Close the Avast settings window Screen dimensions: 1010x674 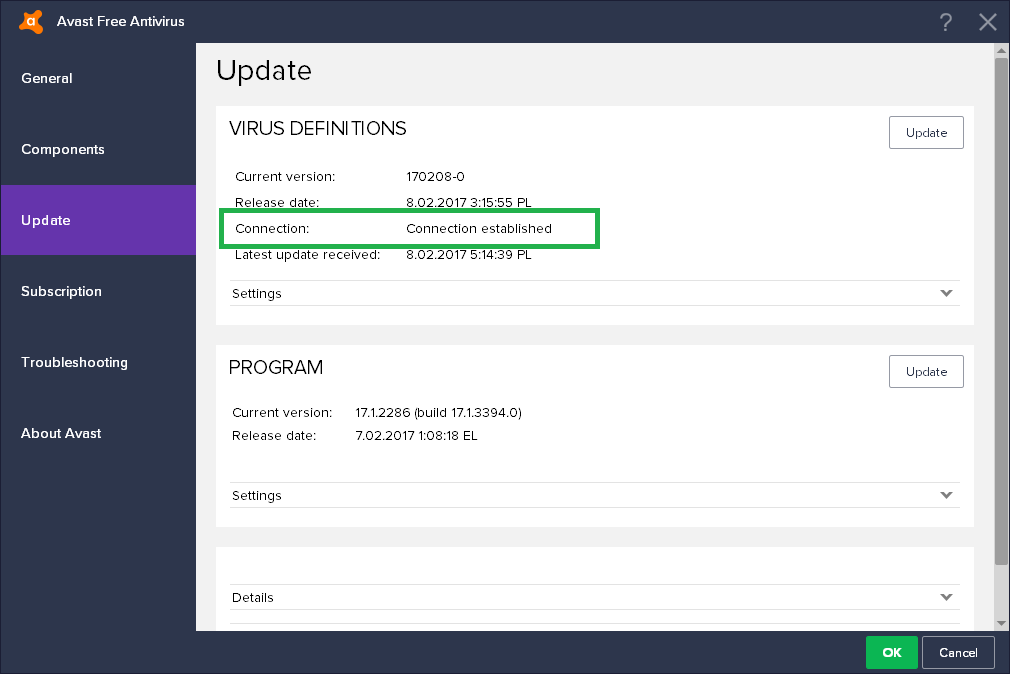(x=987, y=22)
